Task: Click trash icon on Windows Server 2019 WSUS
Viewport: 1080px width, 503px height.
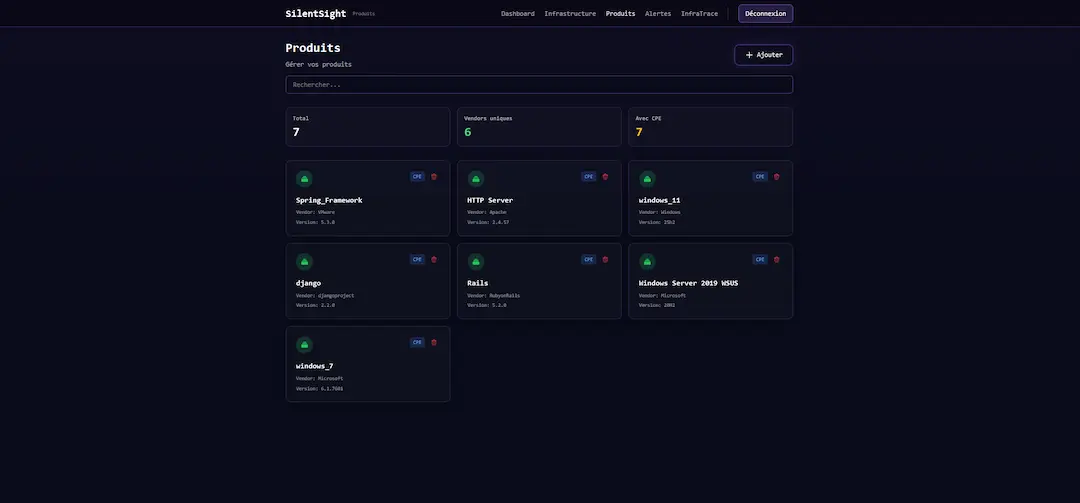Action: click(776, 260)
